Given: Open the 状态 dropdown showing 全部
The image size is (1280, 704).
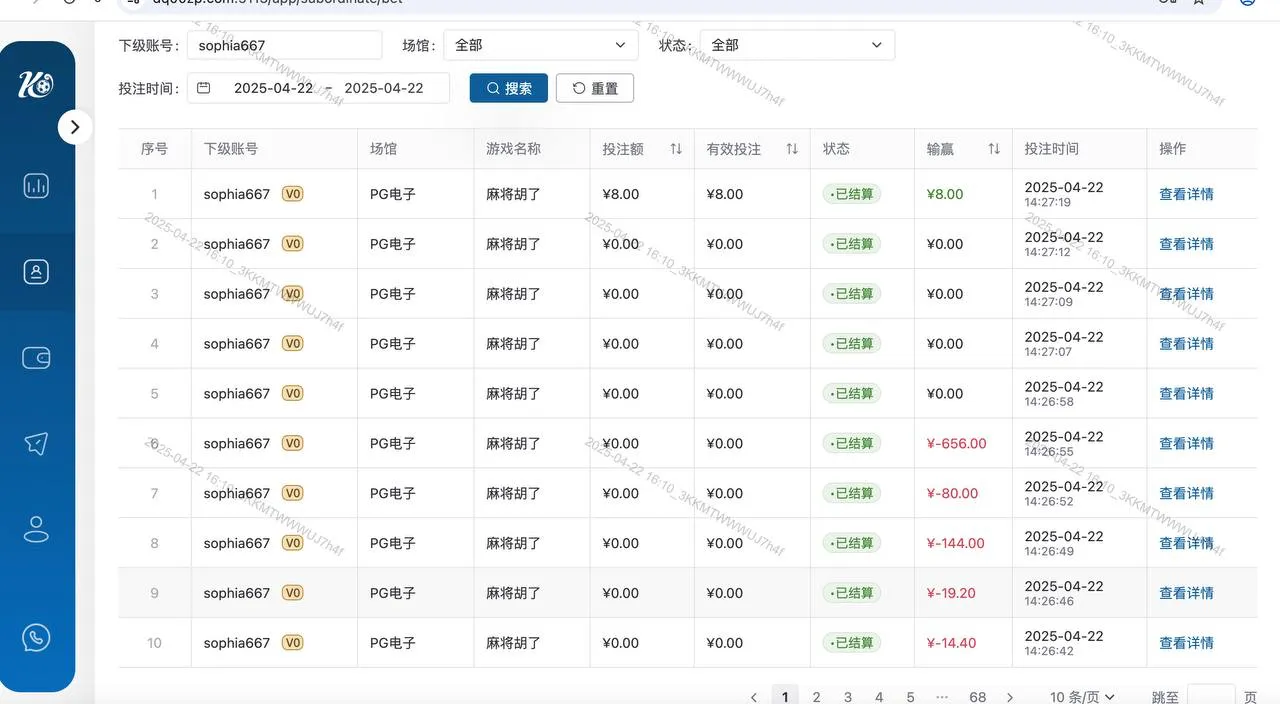Looking at the screenshot, I should (x=797, y=44).
